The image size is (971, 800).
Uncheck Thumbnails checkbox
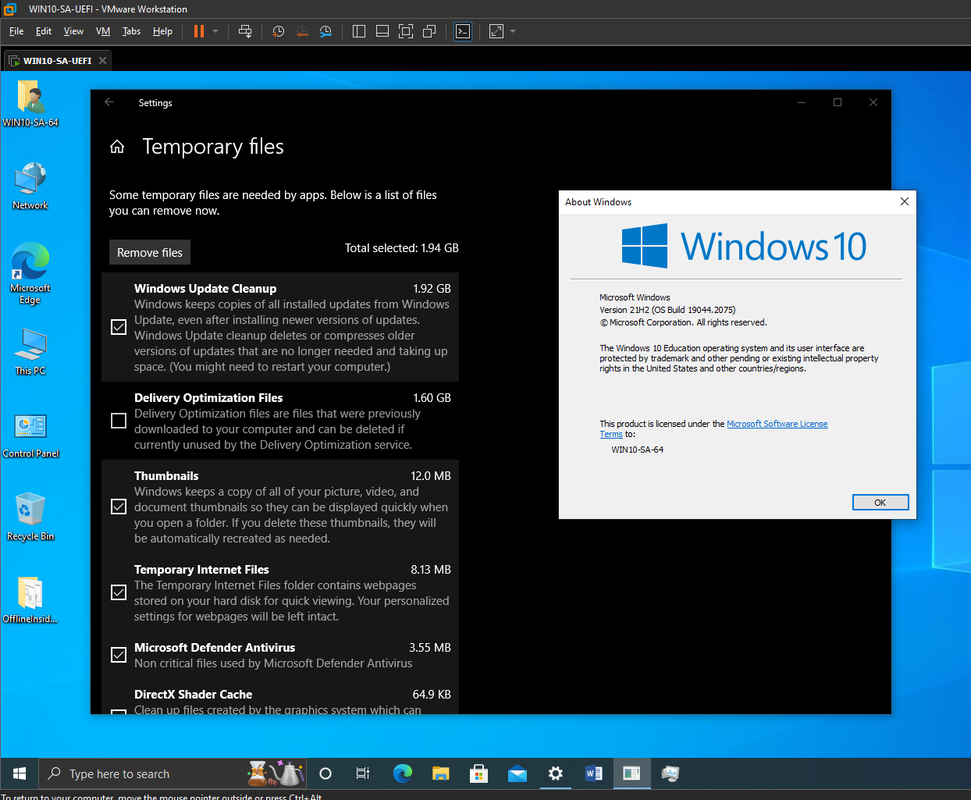pyautogui.click(x=118, y=507)
